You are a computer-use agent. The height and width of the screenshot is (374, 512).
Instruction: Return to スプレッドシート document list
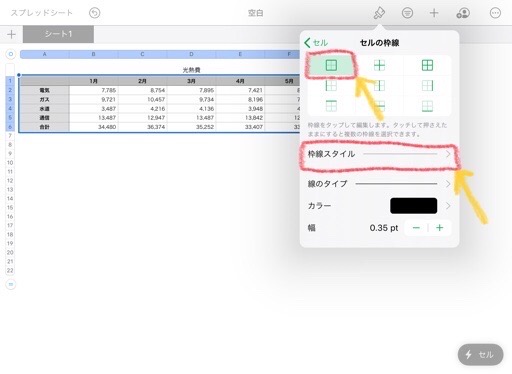point(41,13)
